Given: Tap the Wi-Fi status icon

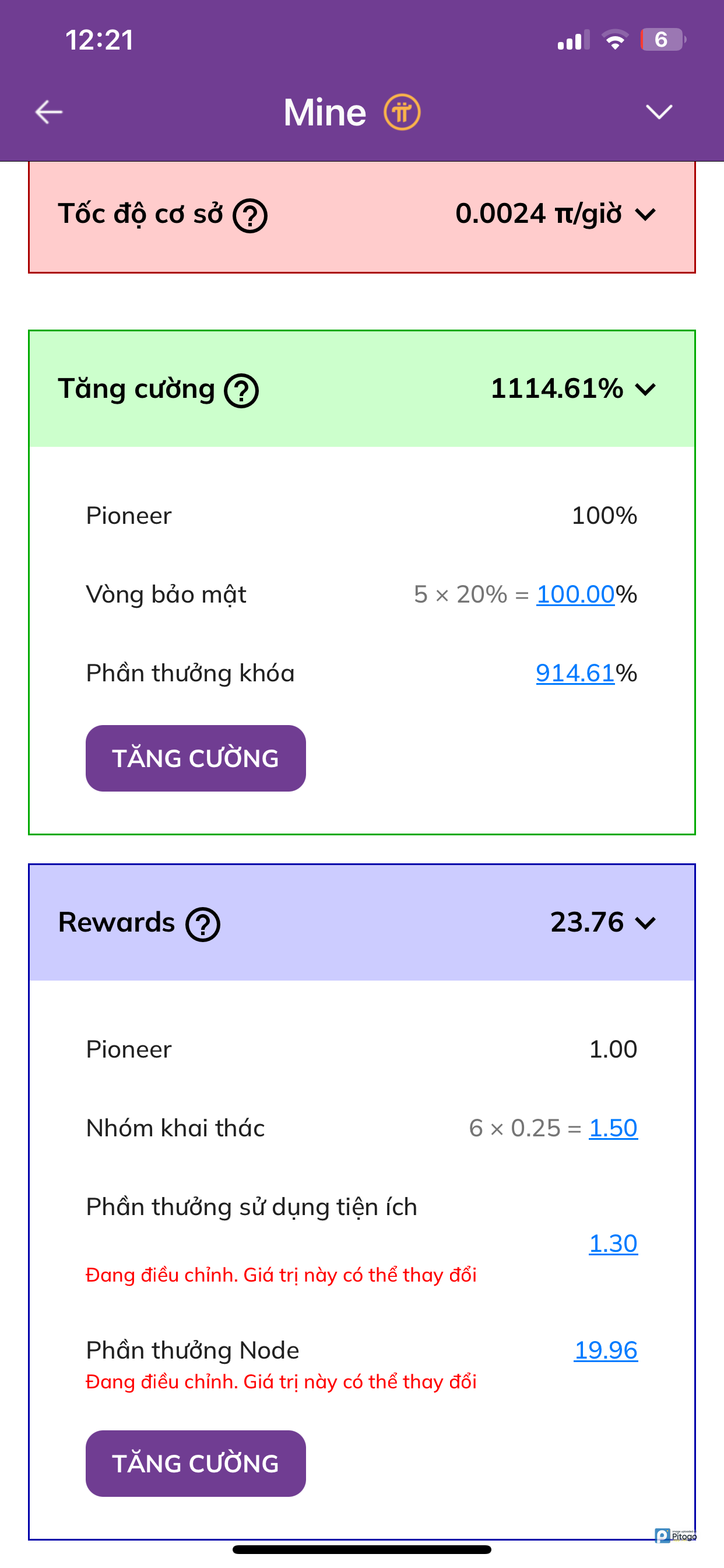Looking at the screenshot, I should pyautogui.click(x=615, y=40).
